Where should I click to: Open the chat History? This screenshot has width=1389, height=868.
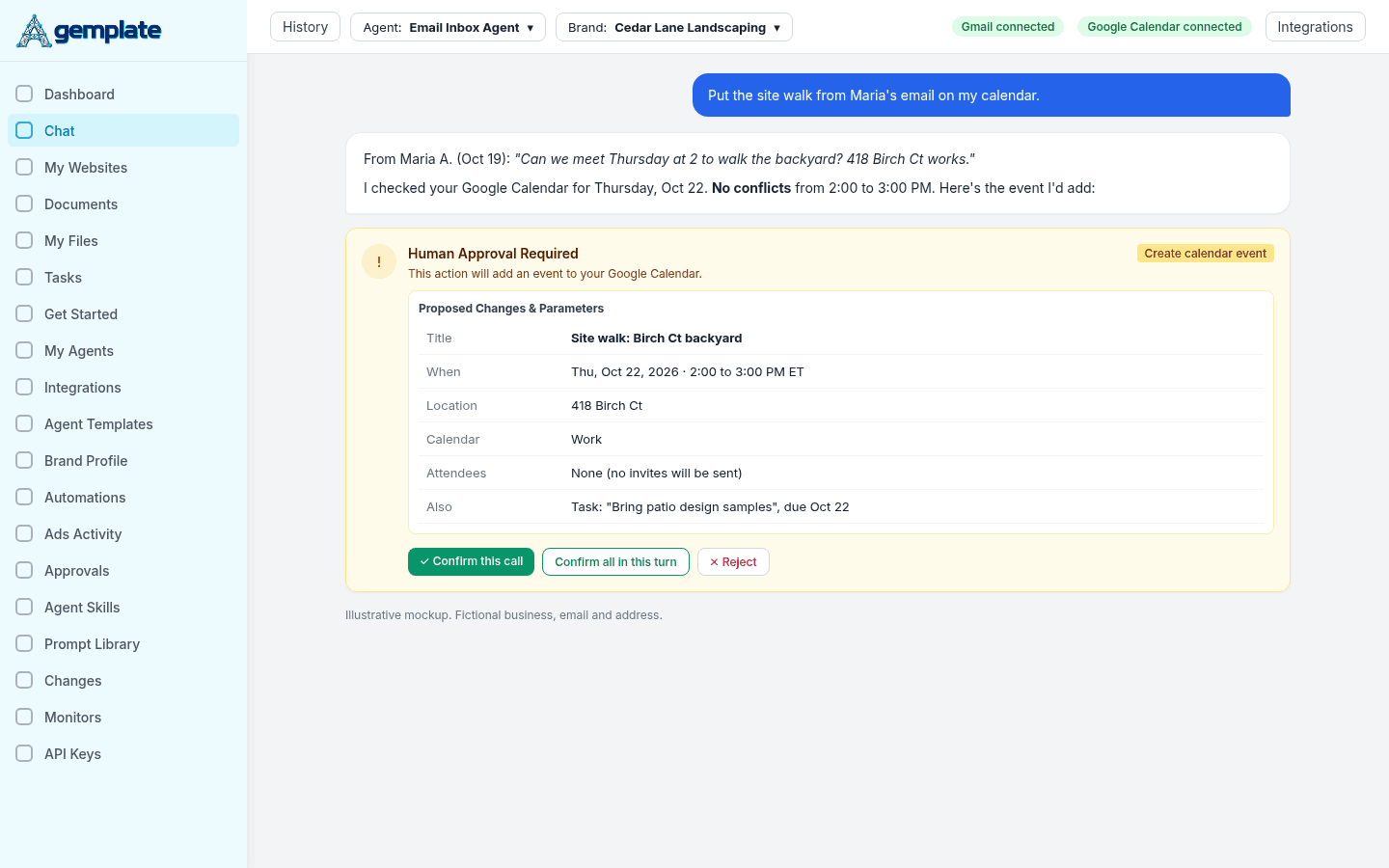(x=305, y=27)
